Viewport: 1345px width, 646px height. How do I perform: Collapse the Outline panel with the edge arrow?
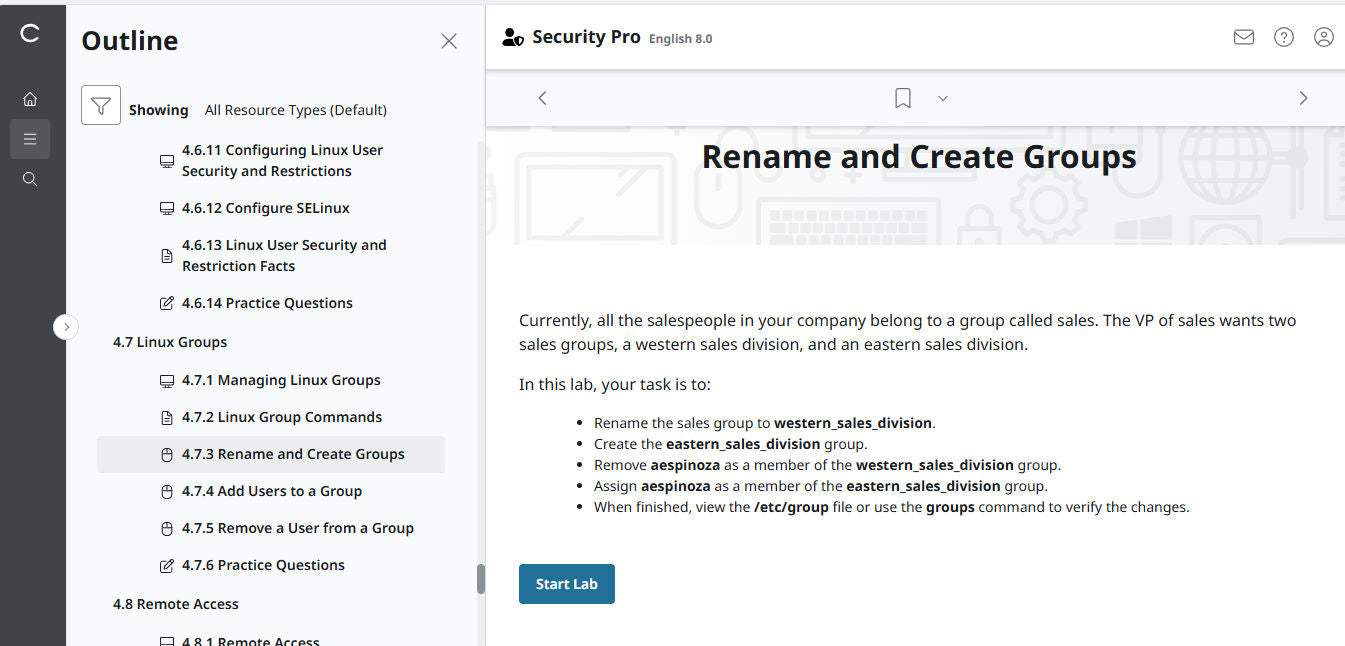(x=66, y=326)
